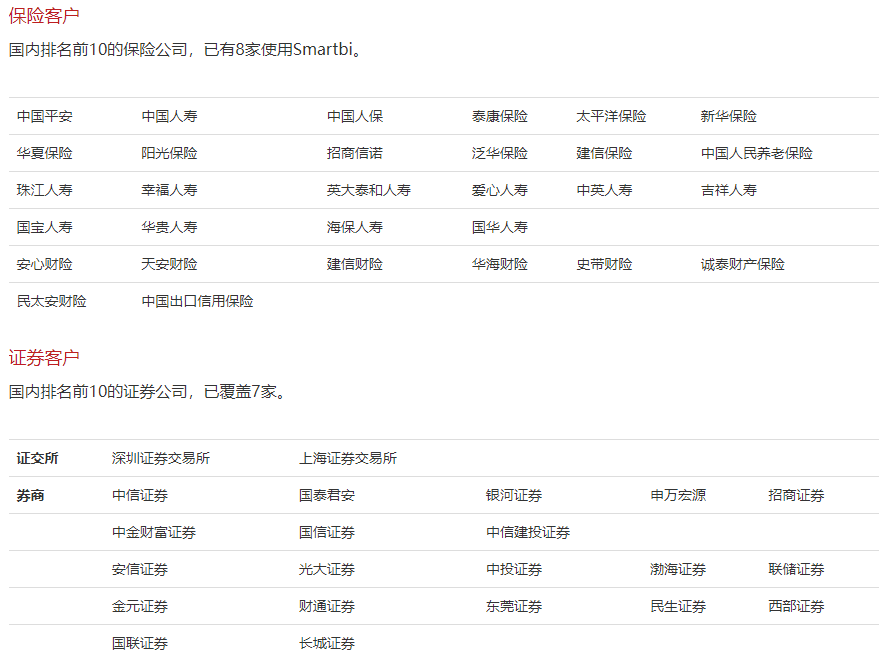This screenshot has width=879, height=658.
Task: Select the 华夏保险 cell
Action: 45,153
